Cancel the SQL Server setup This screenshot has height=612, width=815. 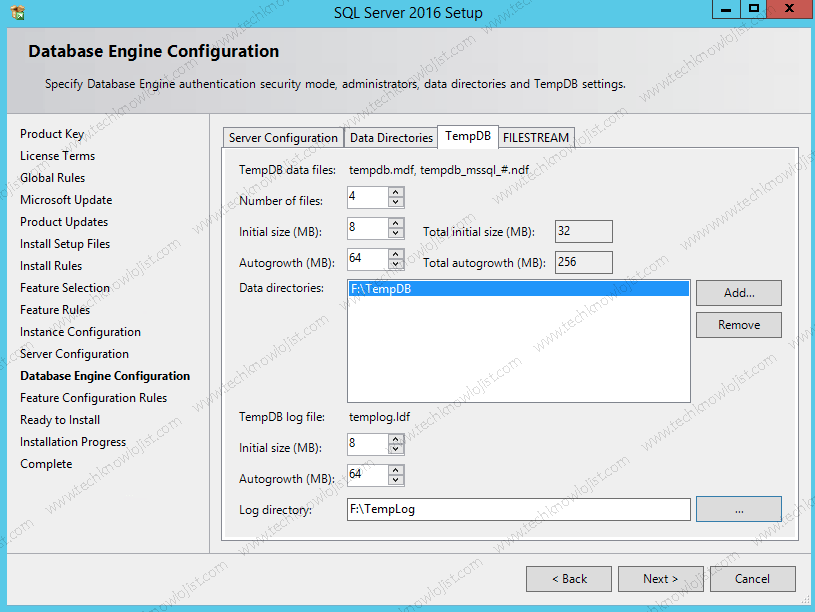click(x=753, y=579)
